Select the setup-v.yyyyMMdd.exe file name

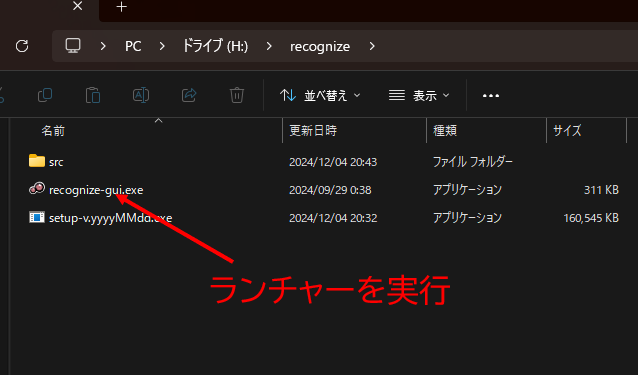(111, 218)
